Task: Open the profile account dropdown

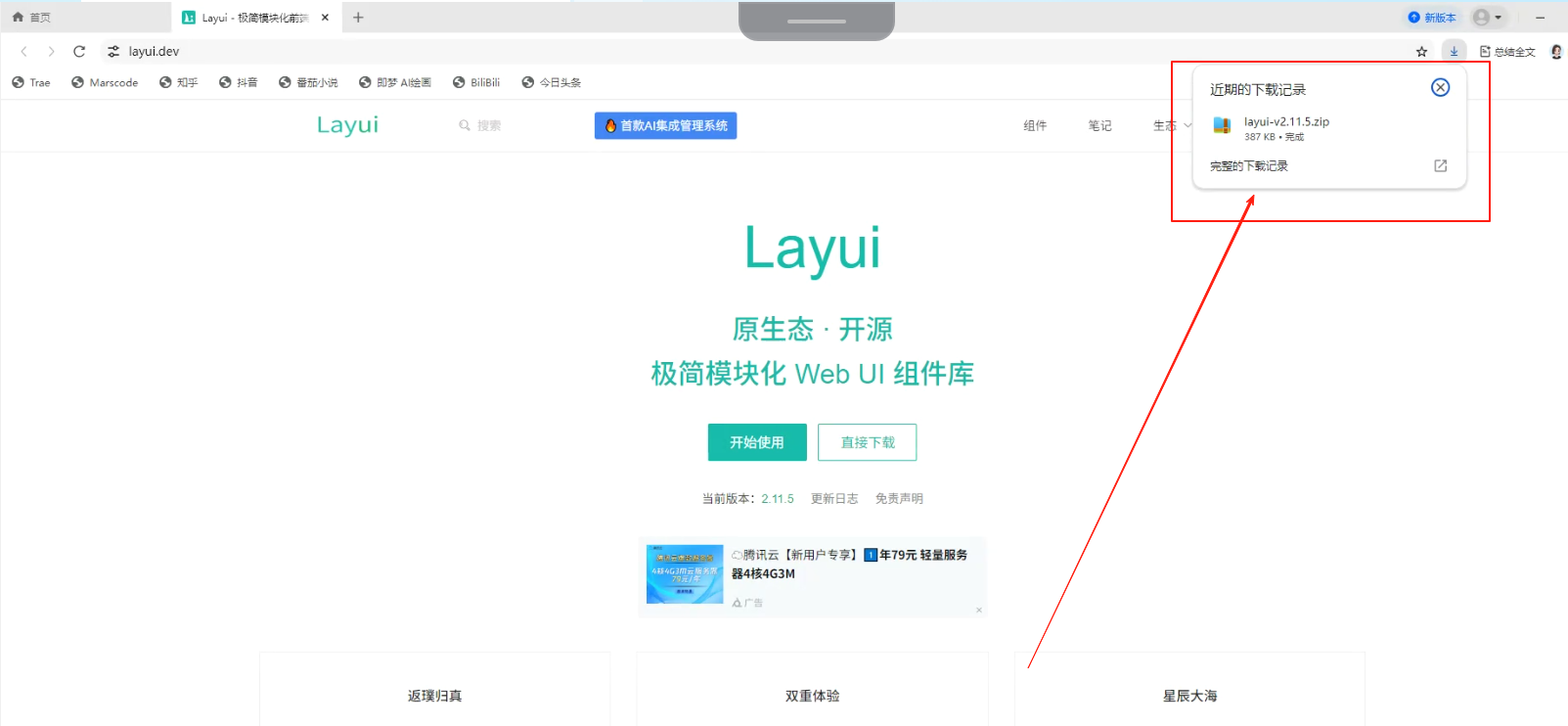Action: pos(1488,18)
